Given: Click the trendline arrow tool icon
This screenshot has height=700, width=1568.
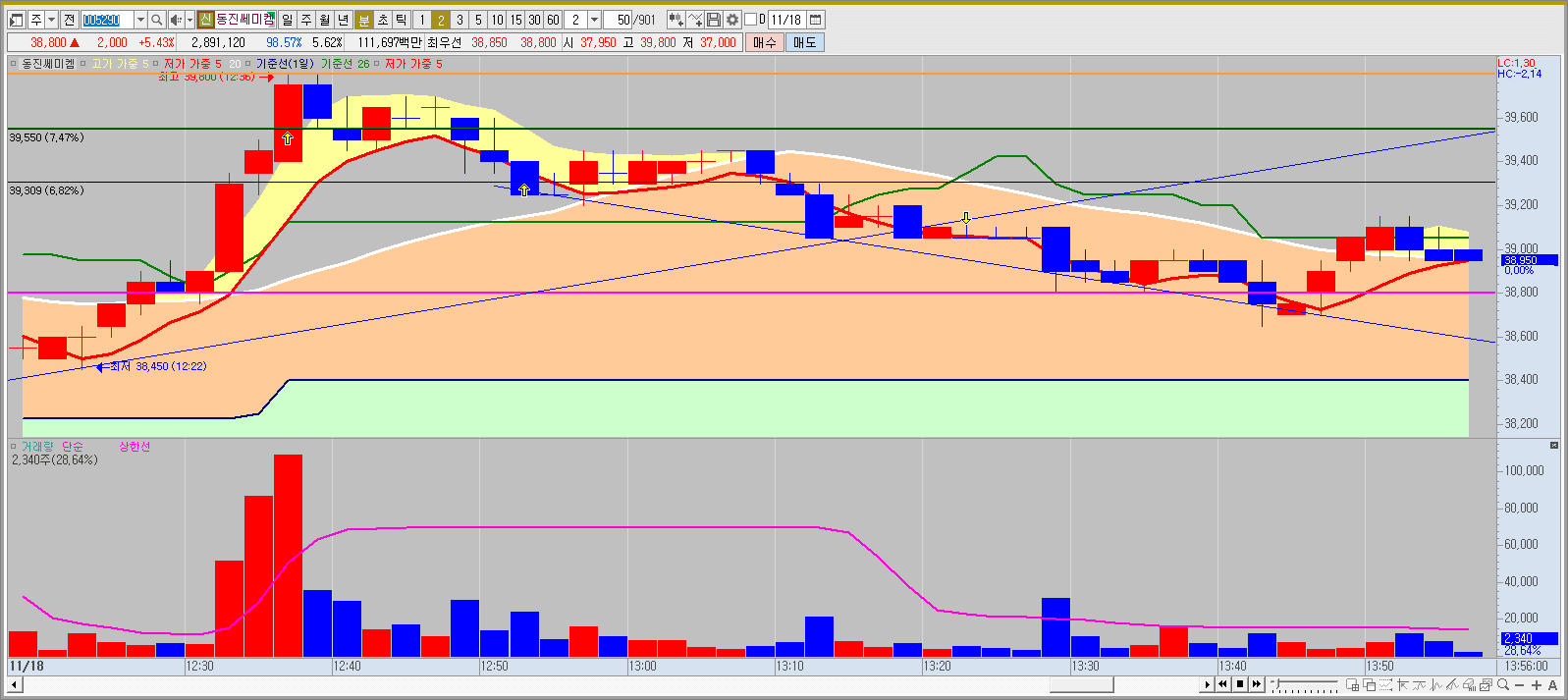Looking at the screenshot, I should (1402, 684).
